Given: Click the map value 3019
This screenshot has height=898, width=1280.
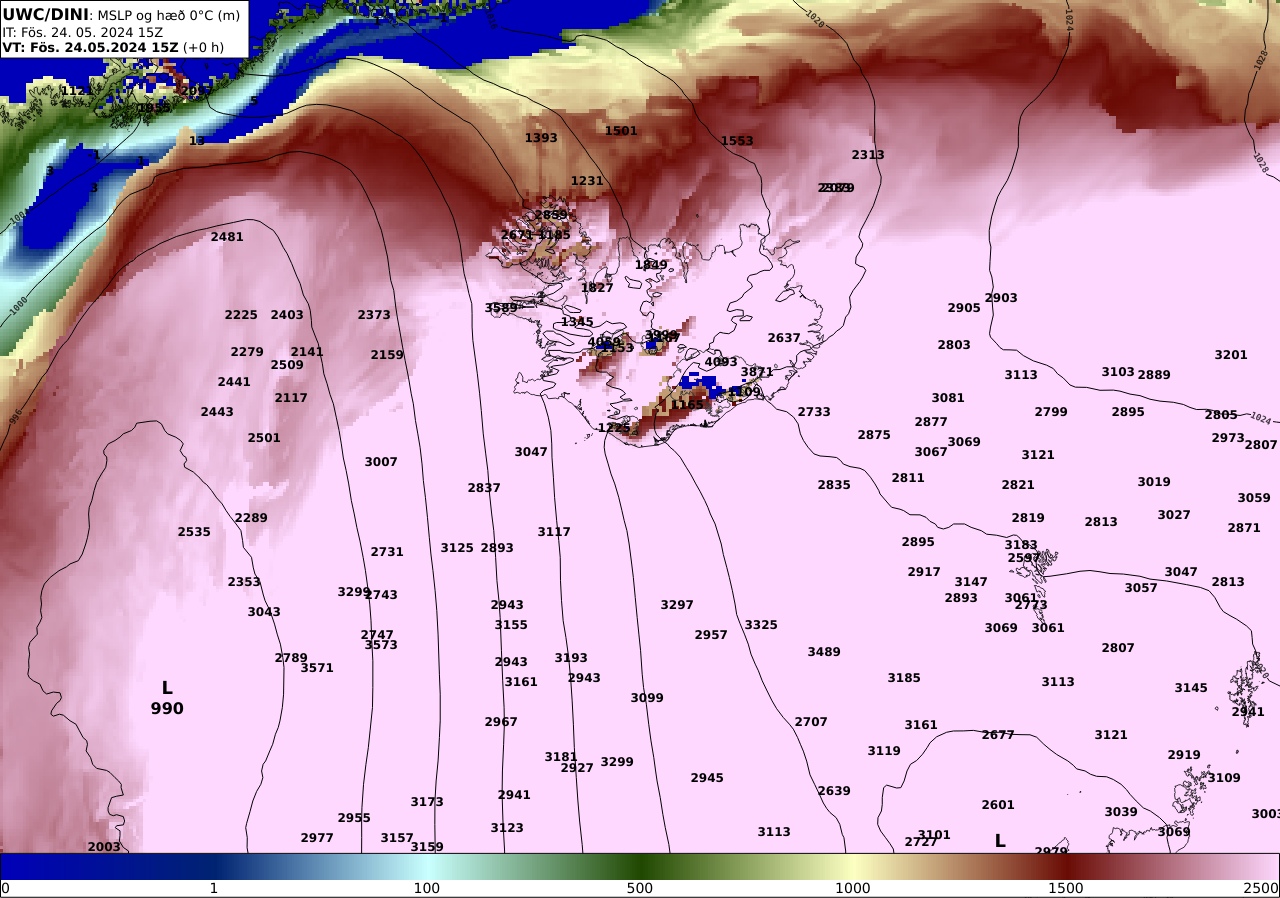Looking at the screenshot, I should click(1154, 482).
